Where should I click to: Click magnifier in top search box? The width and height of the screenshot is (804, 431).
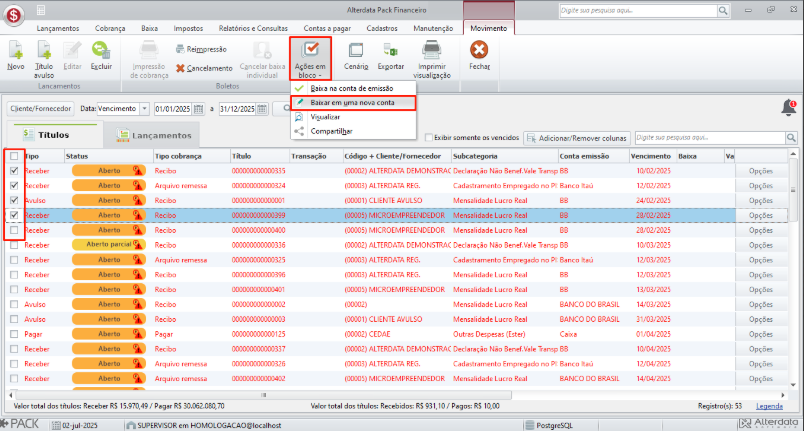(x=723, y=10)
